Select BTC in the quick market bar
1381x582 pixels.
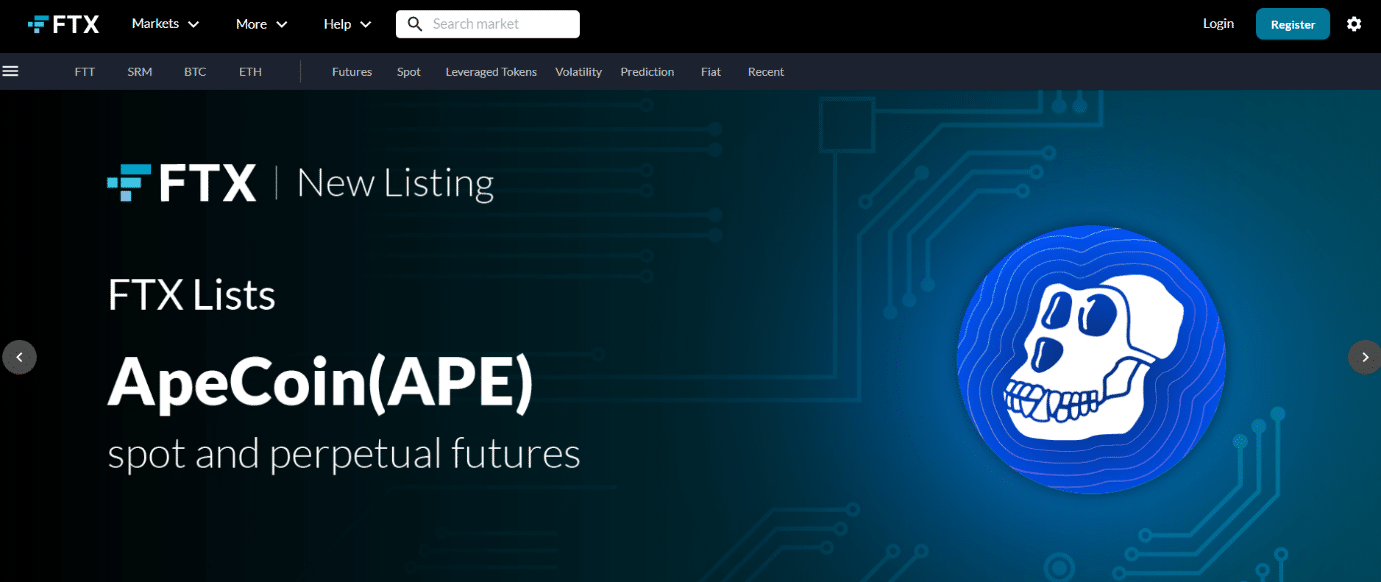point(195,72)
